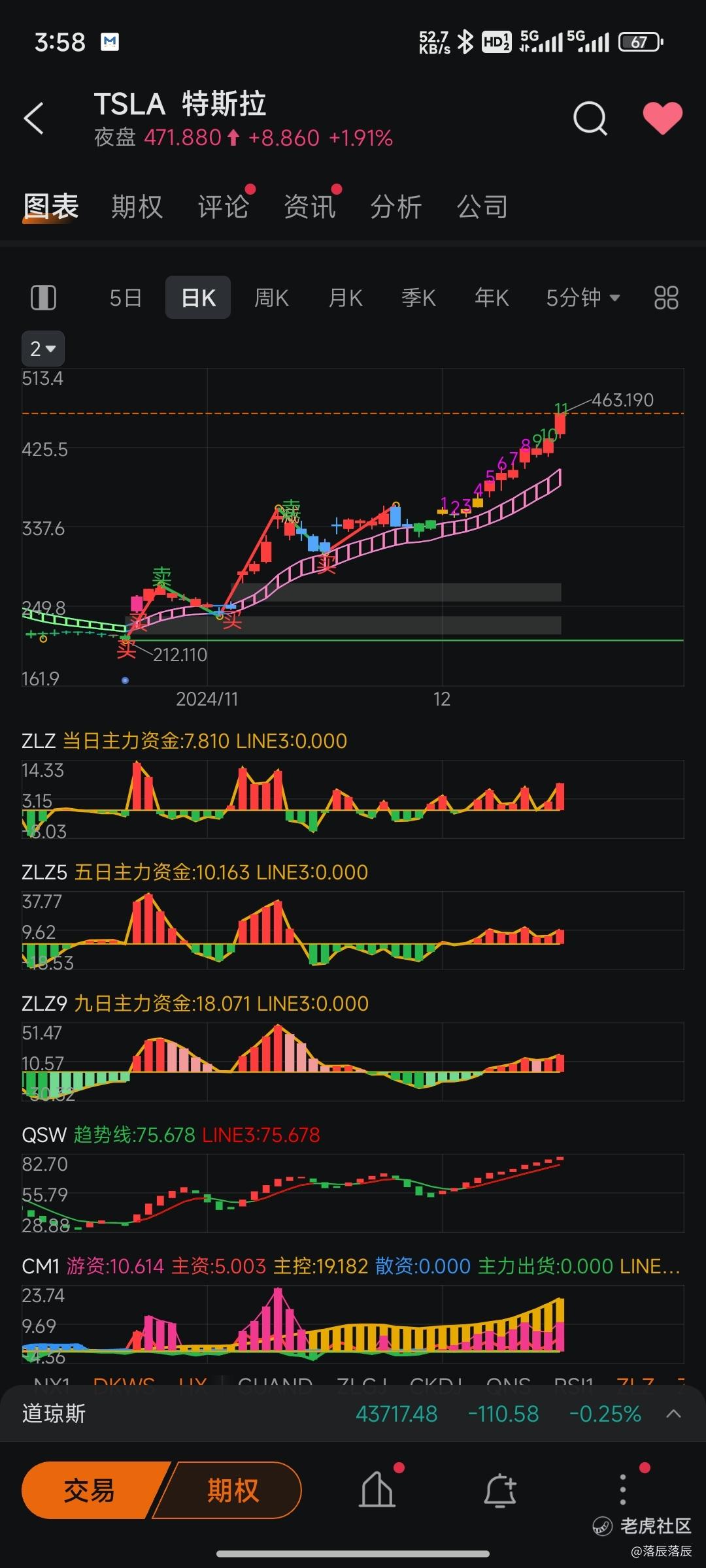Tap the mail notification icon in status bar
Viewport: 706px width, 1568px height.
(x=110, y=42)
